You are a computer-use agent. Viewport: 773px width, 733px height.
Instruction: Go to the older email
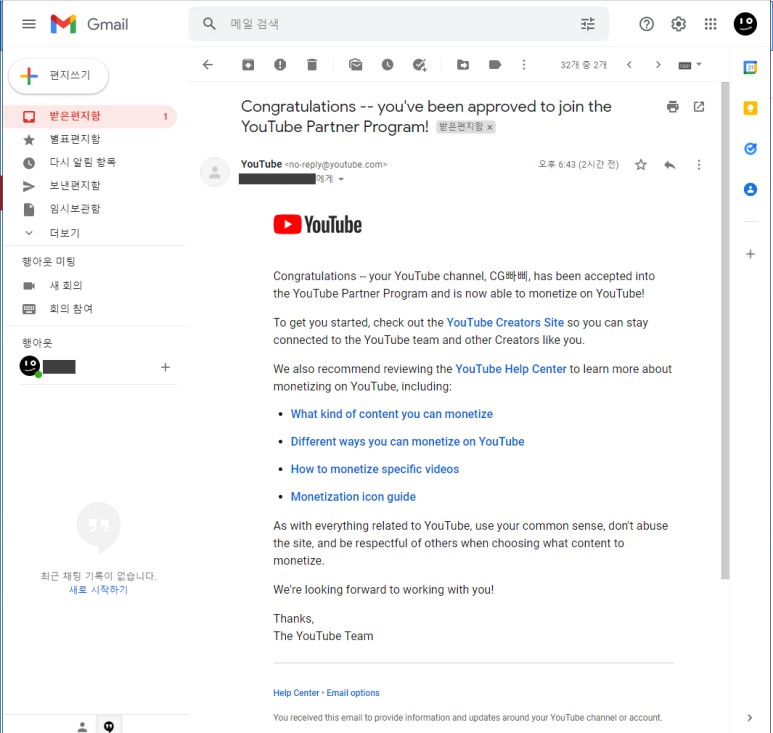click(x=658, y=65)
